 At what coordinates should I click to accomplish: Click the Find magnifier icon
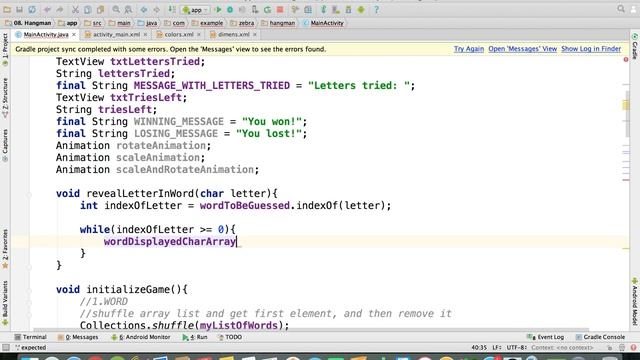pos(116,10)
